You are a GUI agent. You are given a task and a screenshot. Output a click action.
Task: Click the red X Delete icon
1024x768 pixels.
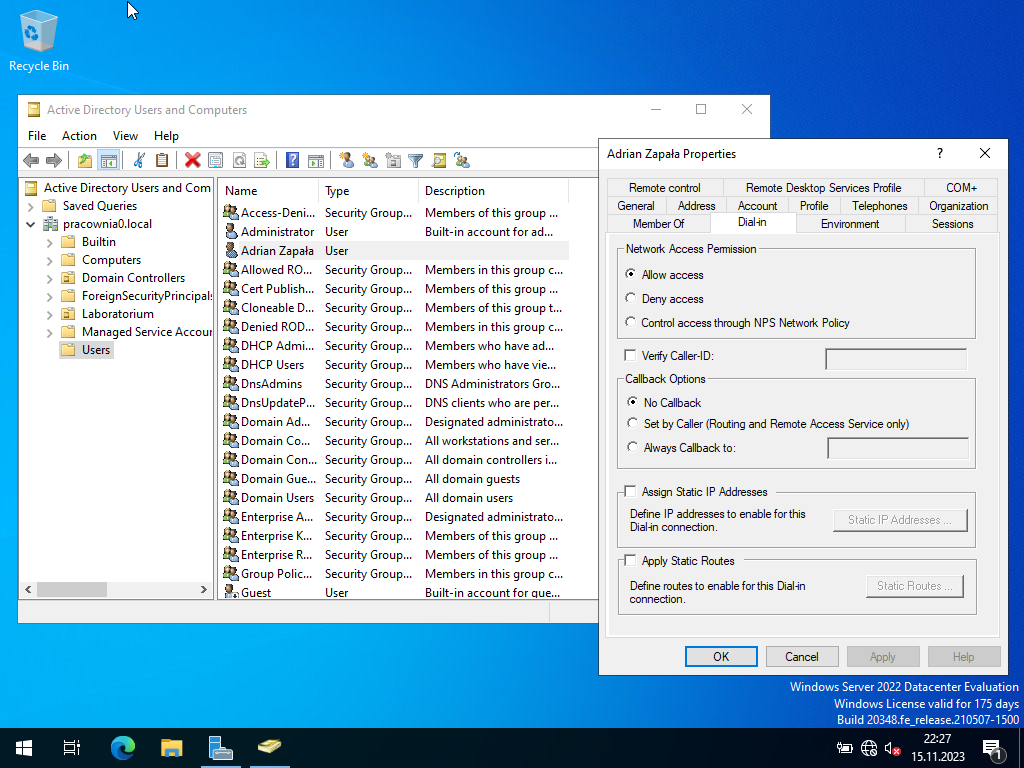click(x=192, y=160)
